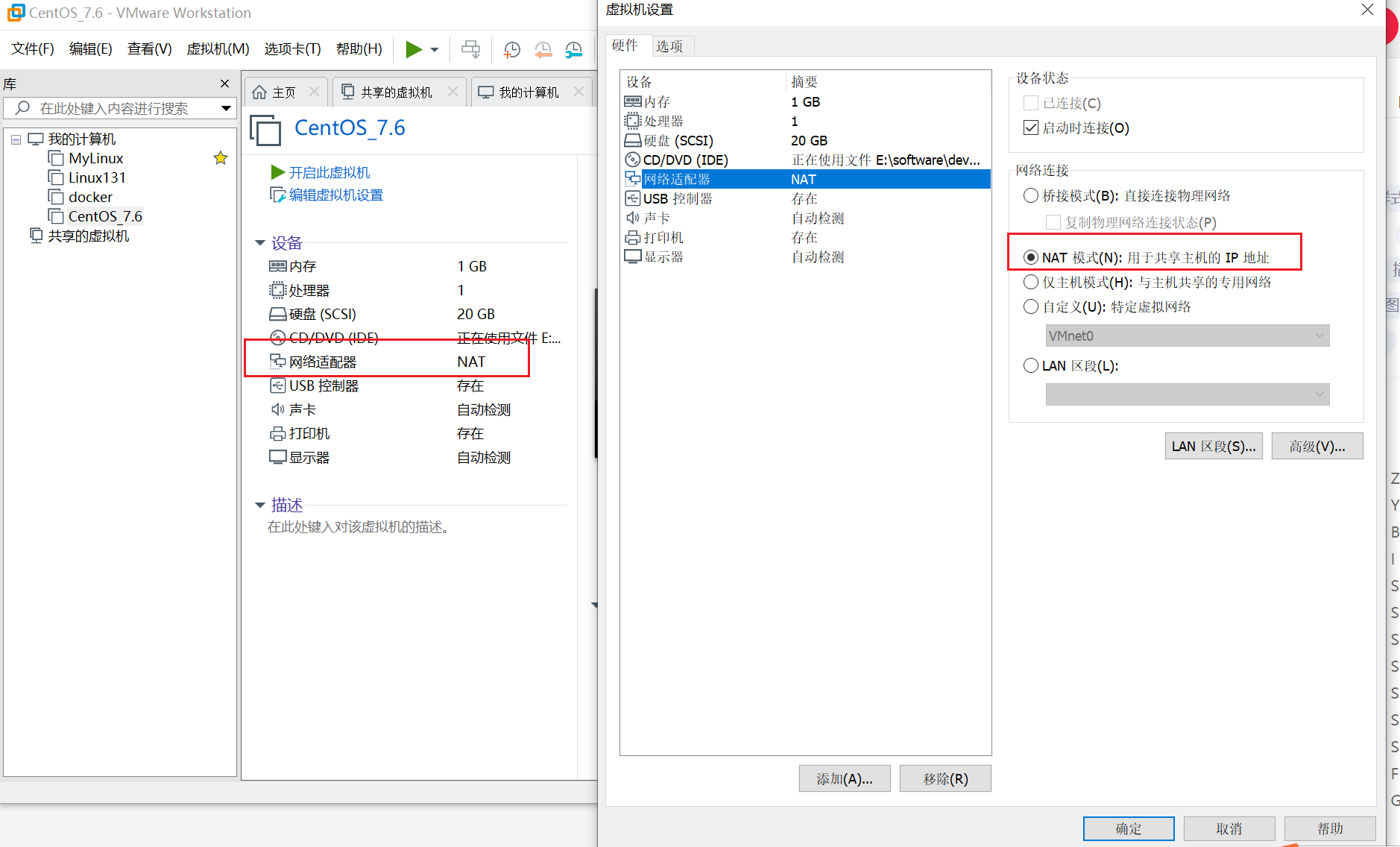This screenshot has width=1400, height=847.
Task: Click the LAN 区段(S)... button
Action: point(1214,446)
